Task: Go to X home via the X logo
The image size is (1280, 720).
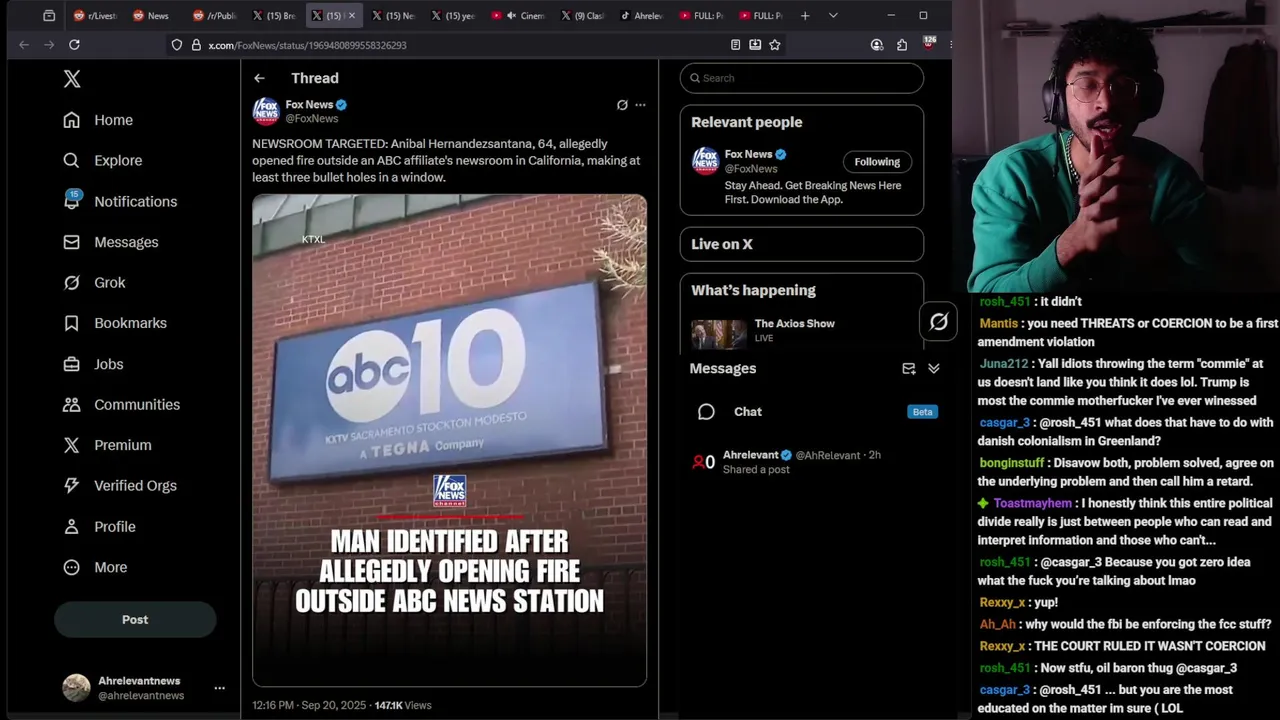Action: pos(72,79)
